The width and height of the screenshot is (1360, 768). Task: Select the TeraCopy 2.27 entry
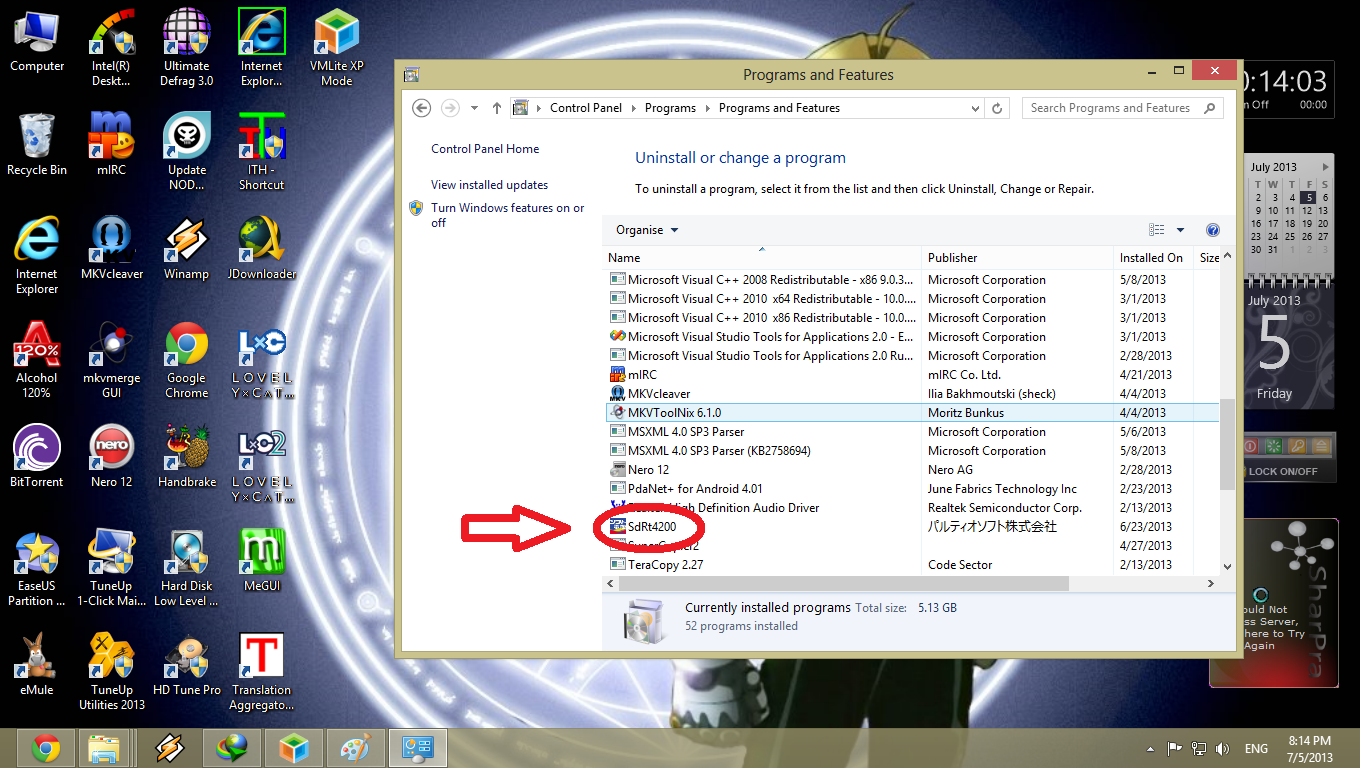pos(912,565)
